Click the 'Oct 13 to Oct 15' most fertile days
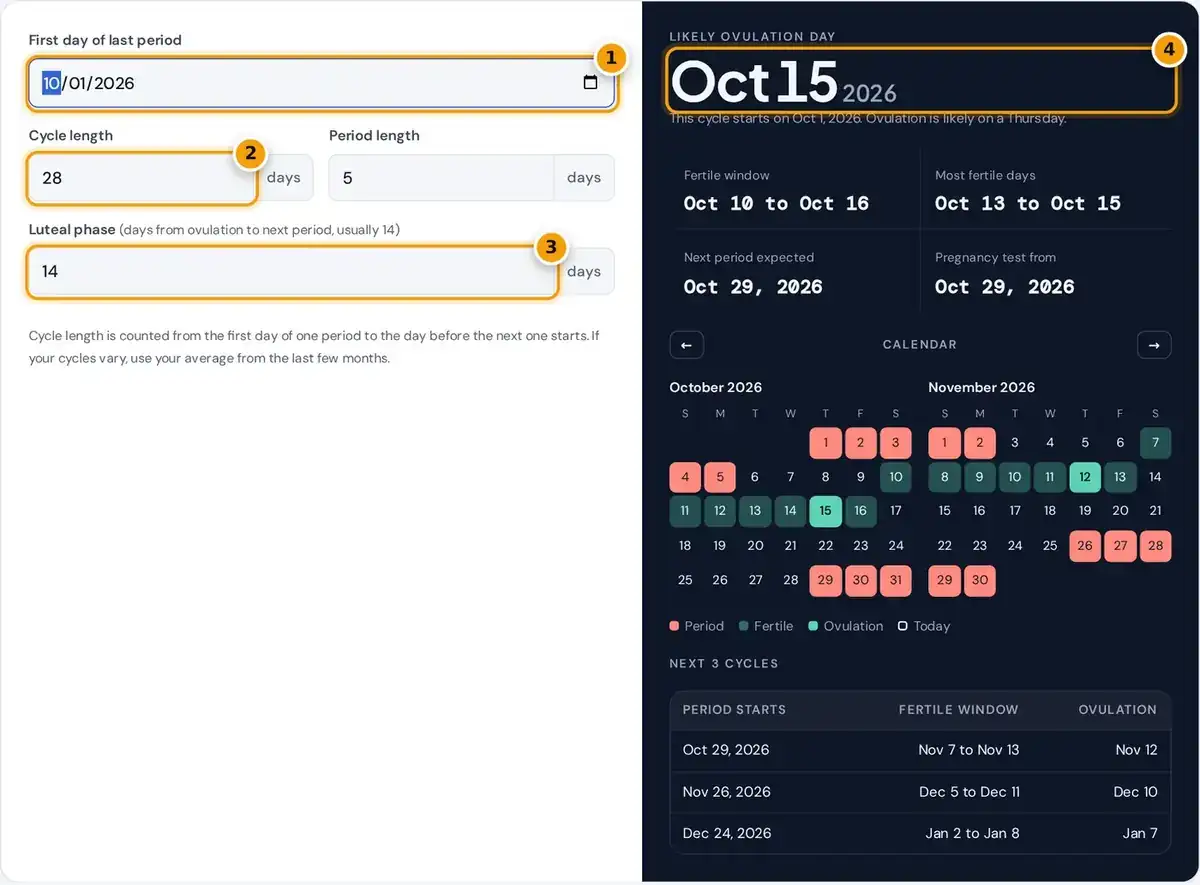This screenshot has width=1200, height=885. point(1028,204)
